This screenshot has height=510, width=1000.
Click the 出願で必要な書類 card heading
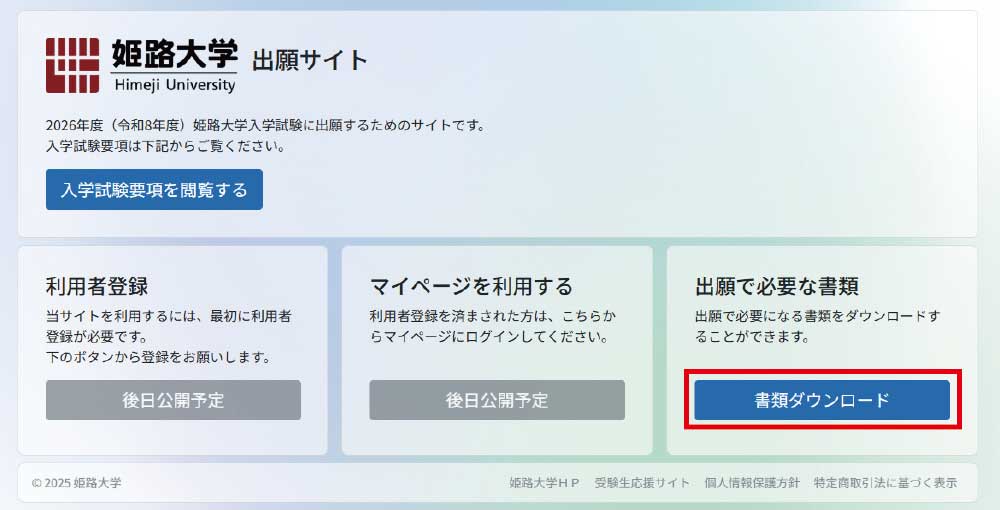777,286
